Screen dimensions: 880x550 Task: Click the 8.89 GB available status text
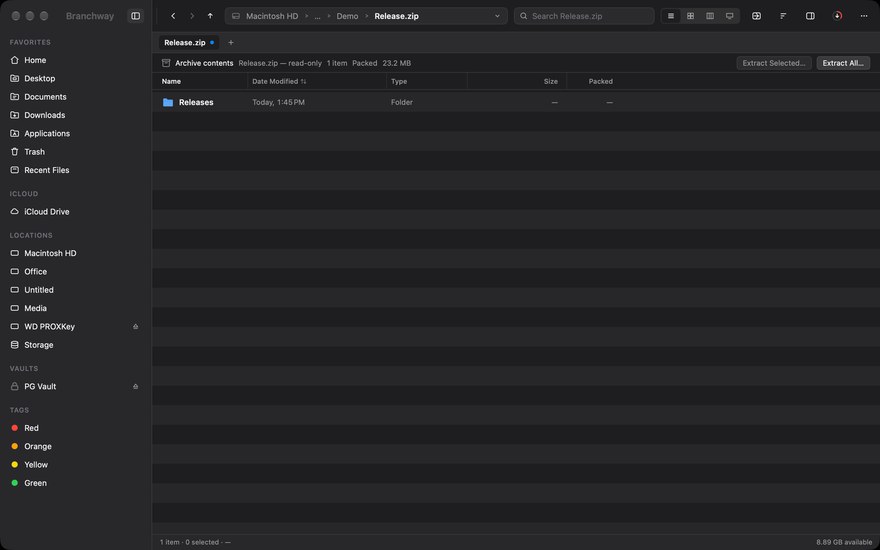point(844,542)
